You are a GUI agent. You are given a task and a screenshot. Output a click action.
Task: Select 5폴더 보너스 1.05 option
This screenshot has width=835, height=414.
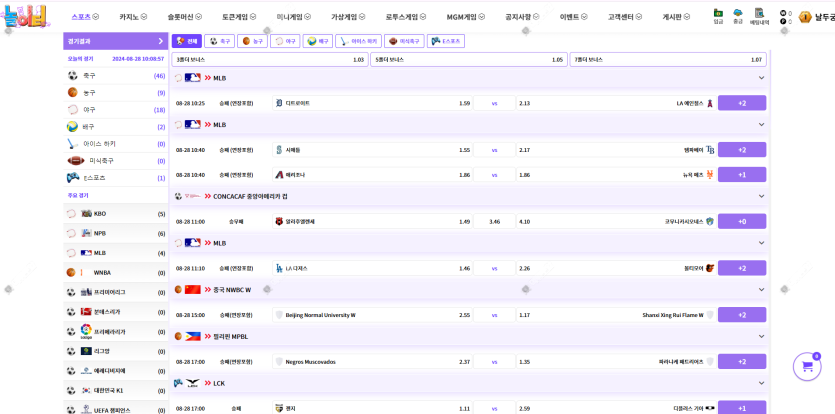(469, 60)
